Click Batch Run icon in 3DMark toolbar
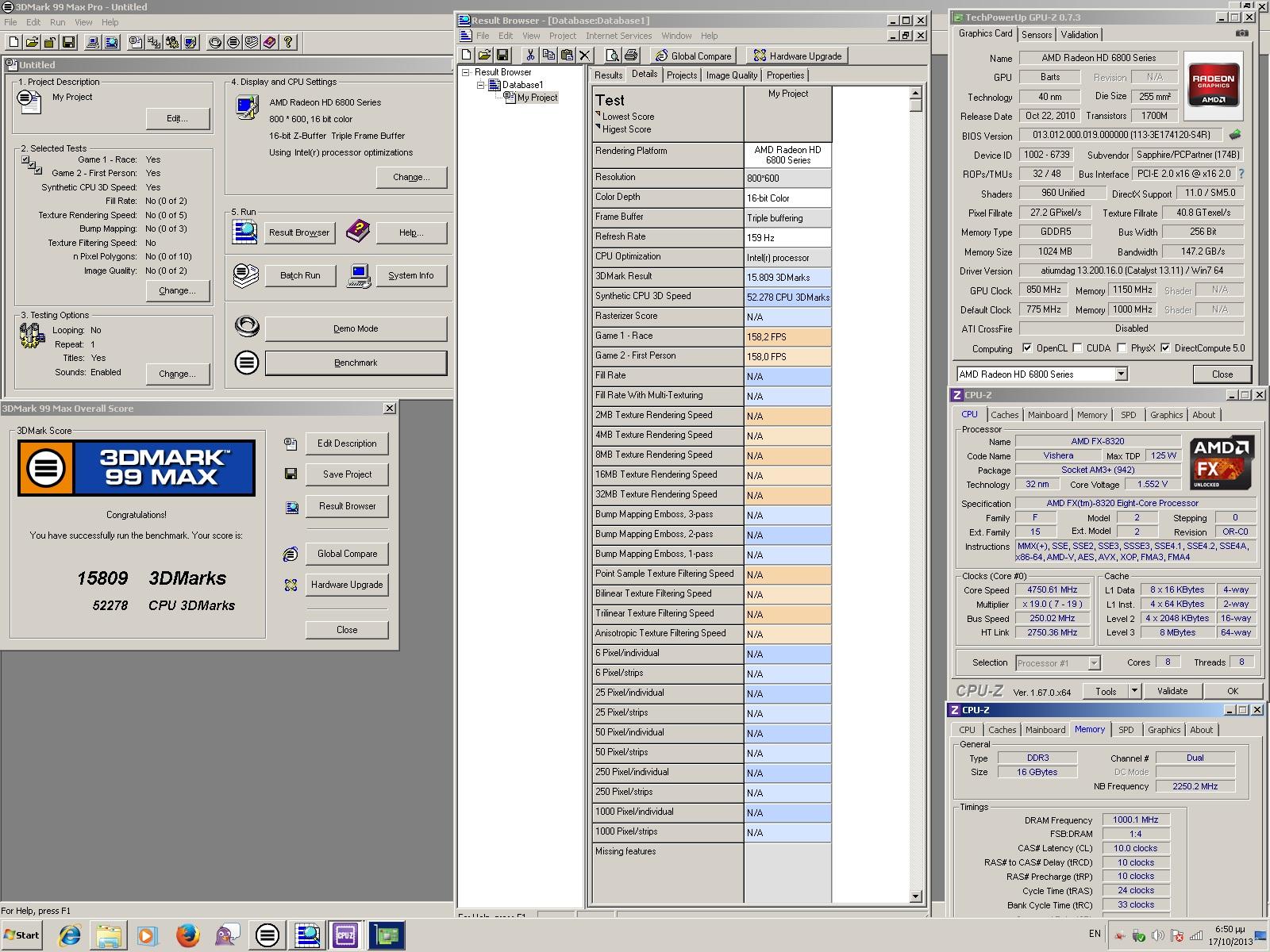This screenshot has width=1270, height=952. (x=252, y=42)
